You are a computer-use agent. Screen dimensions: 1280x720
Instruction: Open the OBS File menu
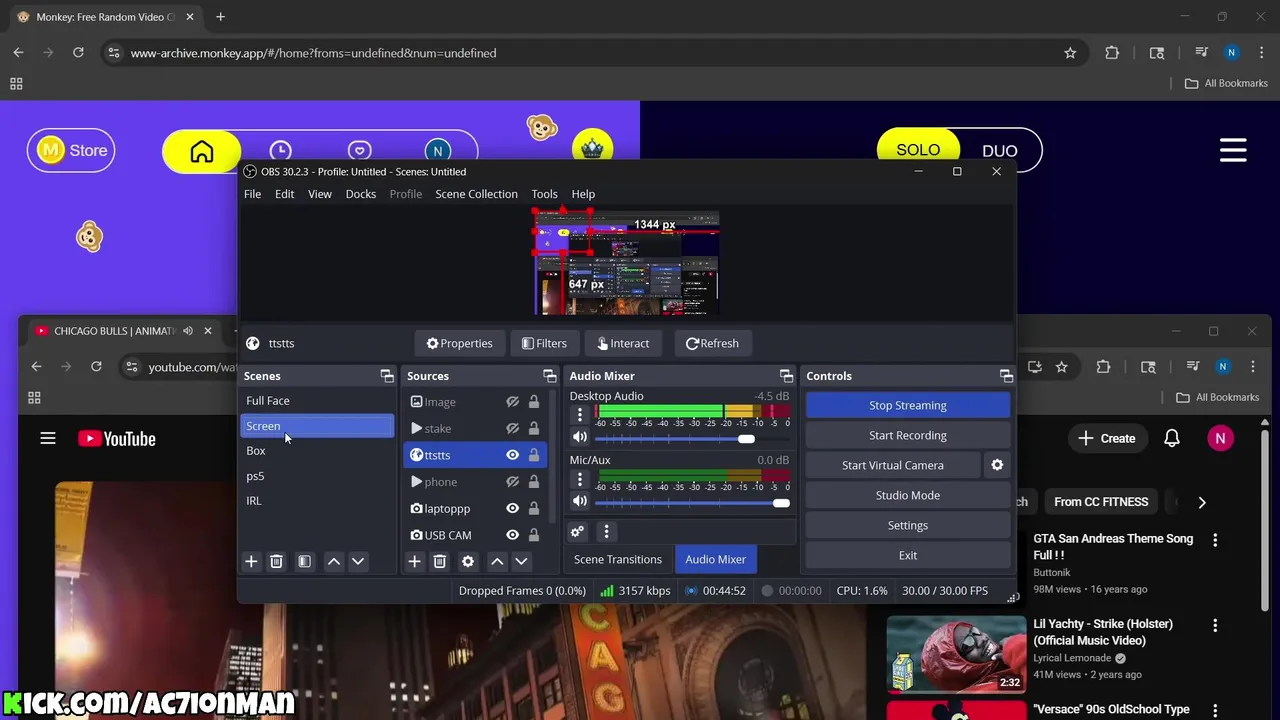tap(252, 194)
